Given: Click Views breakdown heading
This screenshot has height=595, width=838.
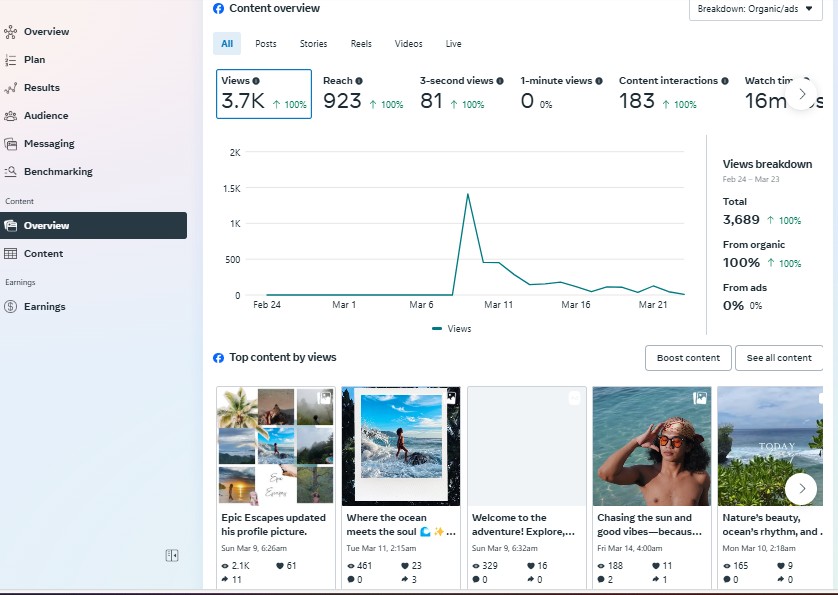Looking at the screenshot, I should point(767,164).
